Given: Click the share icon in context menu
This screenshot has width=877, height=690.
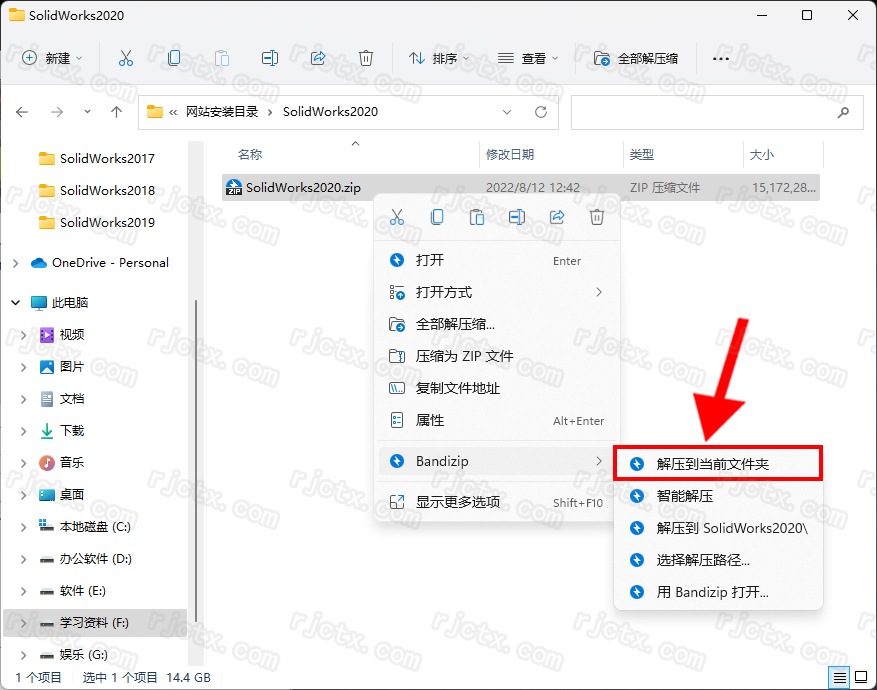Looking at the screenshot, I should [x=557, y=217].
